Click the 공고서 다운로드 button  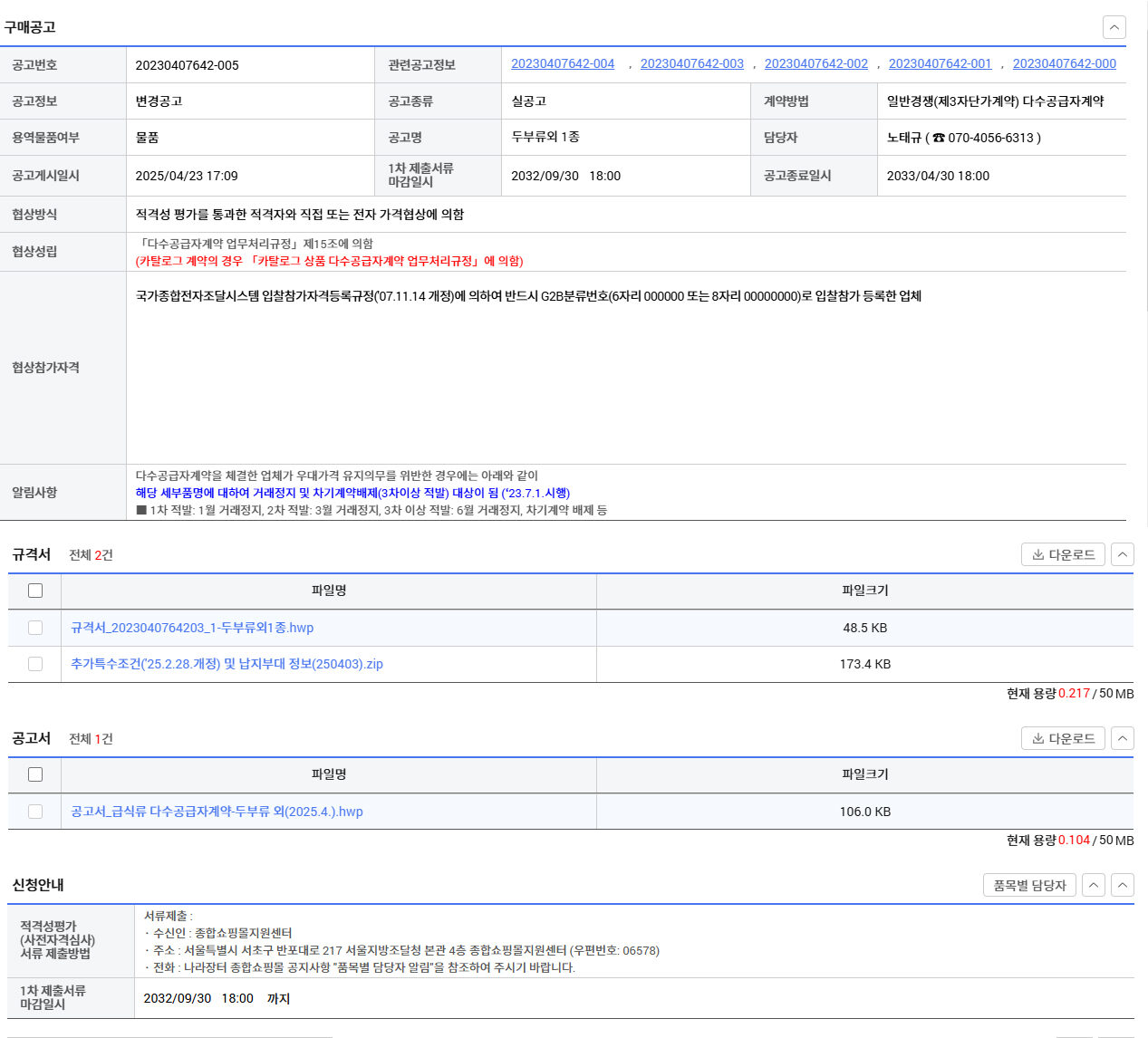(x=1063, y=738)
